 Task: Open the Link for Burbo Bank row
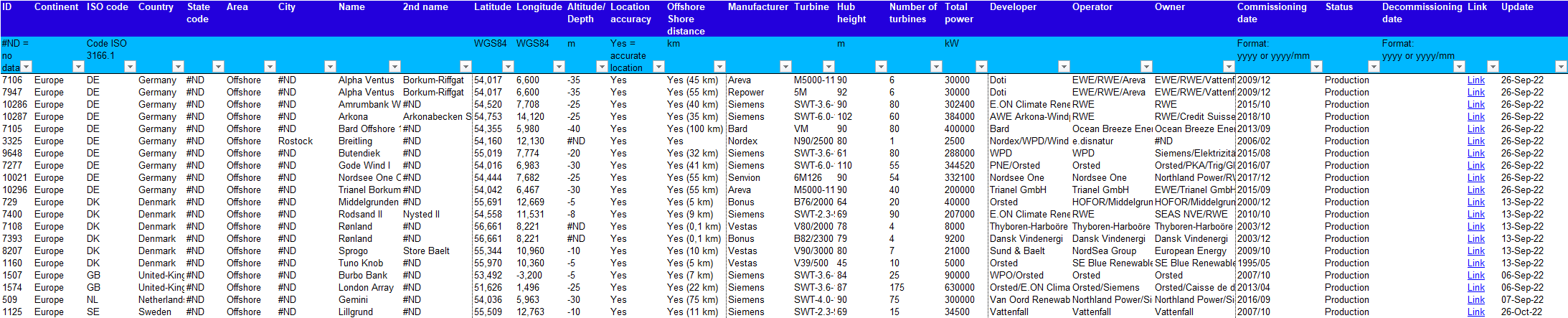coord(1475,276)
